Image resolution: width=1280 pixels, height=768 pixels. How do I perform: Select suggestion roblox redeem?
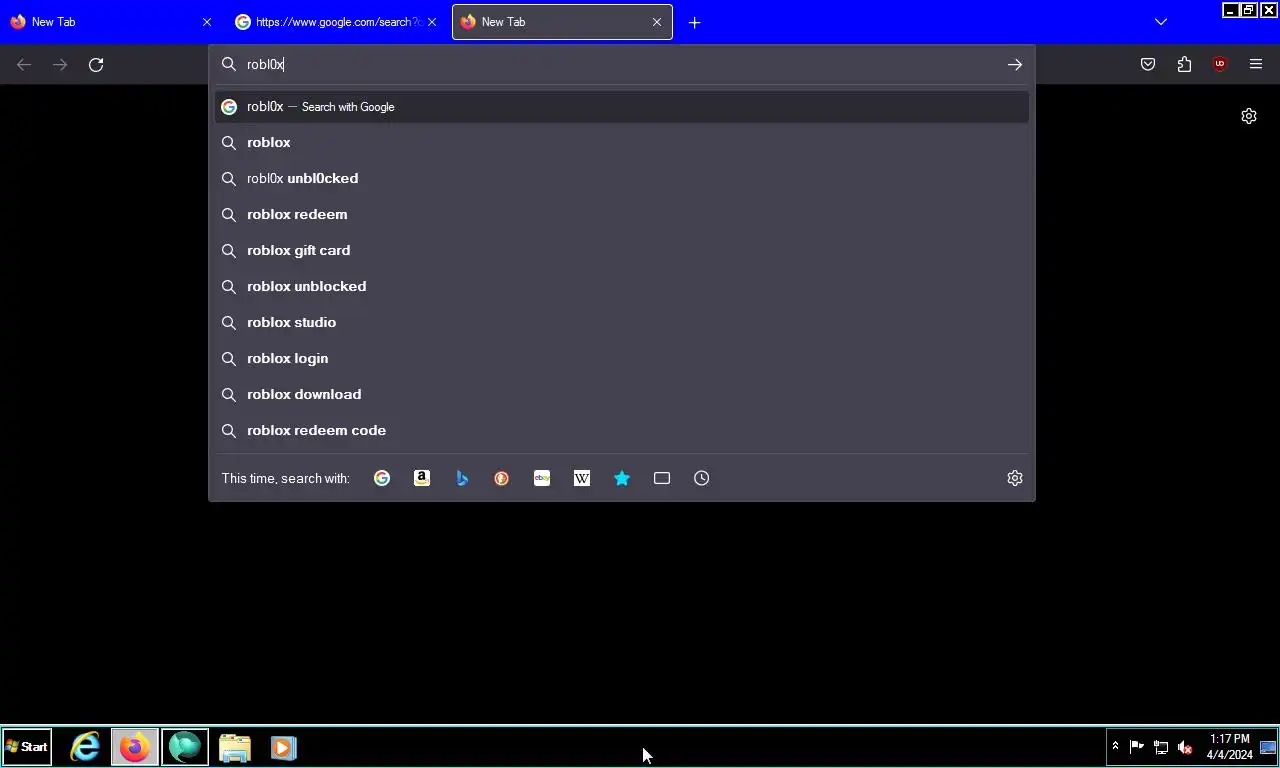tap(622, 214)
